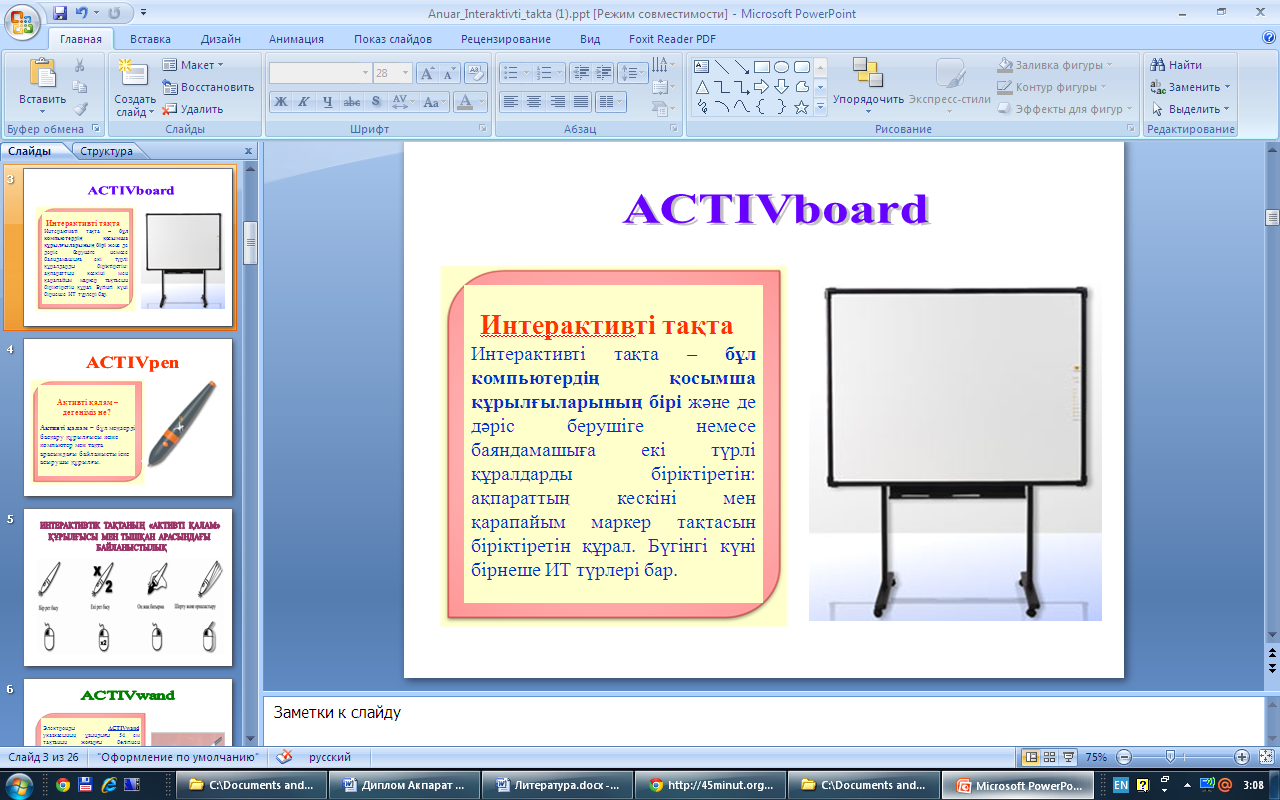Image resolution: width=1280 pixels, height=800 pixels.
Task: Open the Заливка фигуры dropdown
Action: pos(1056,65)
